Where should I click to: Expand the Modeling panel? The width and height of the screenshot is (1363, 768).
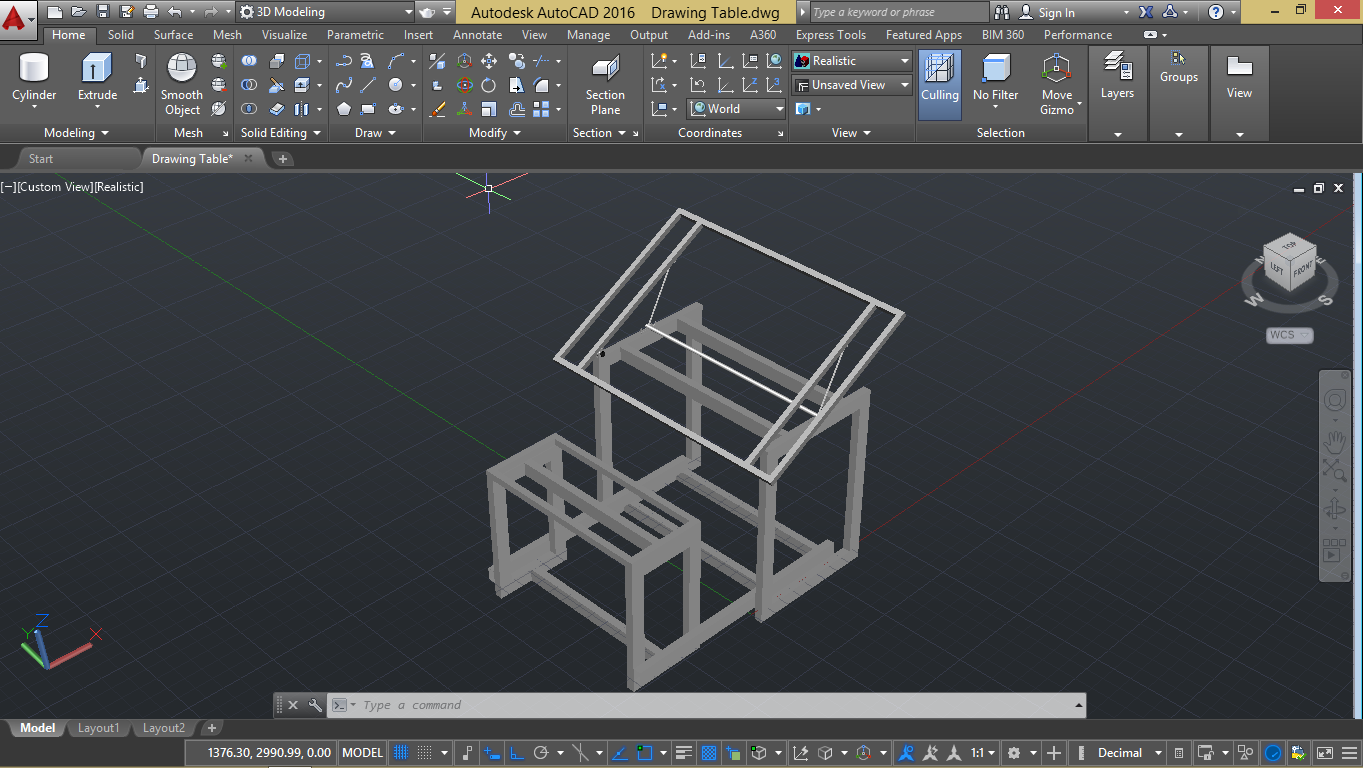click(76, 133)
